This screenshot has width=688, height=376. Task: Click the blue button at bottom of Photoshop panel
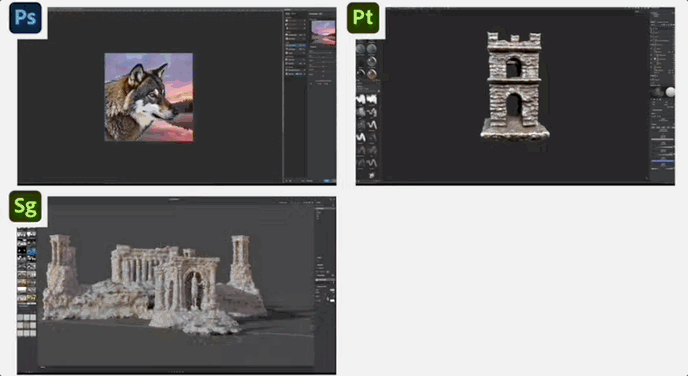[x=326, y=181]
